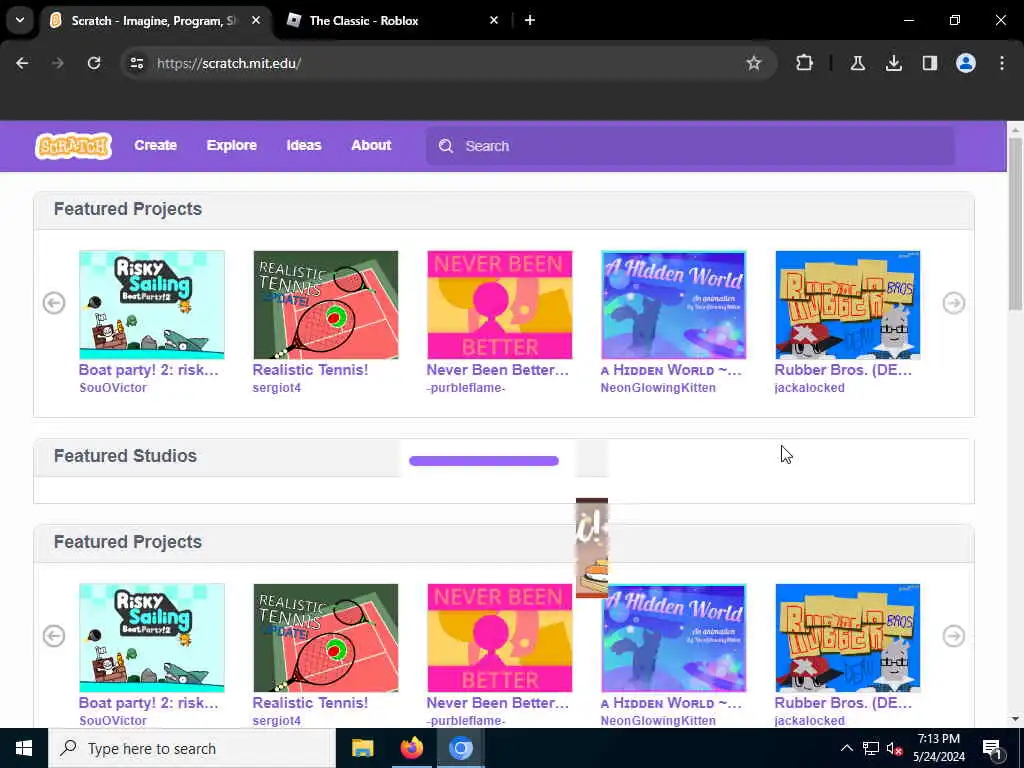Screen dimensions: 1024x768
Task: Open lower Never Been Better thumbnail
Action: click(500, 638)
